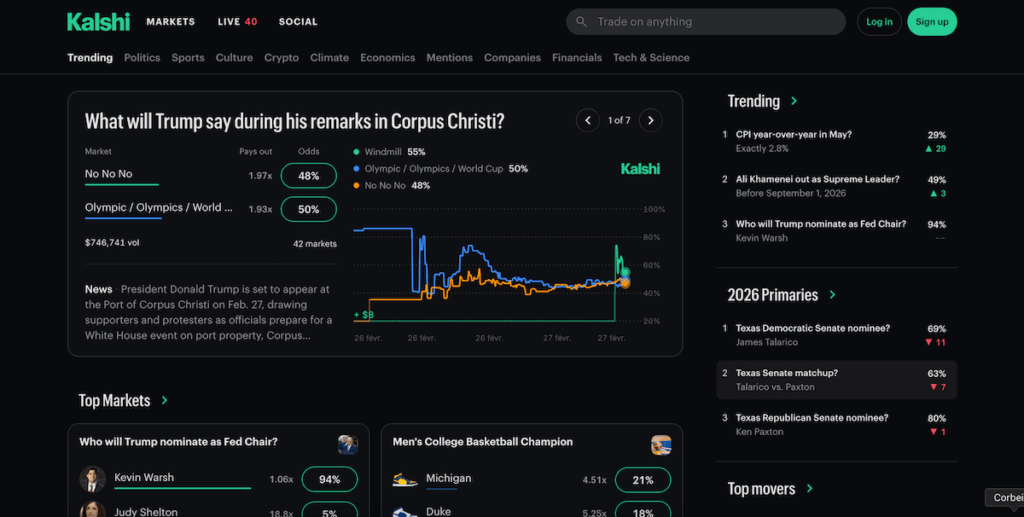The image size is (1024, 517).
Task: Open the Fed Chair market thumbnail icon
Action: (x=347, y=445)
